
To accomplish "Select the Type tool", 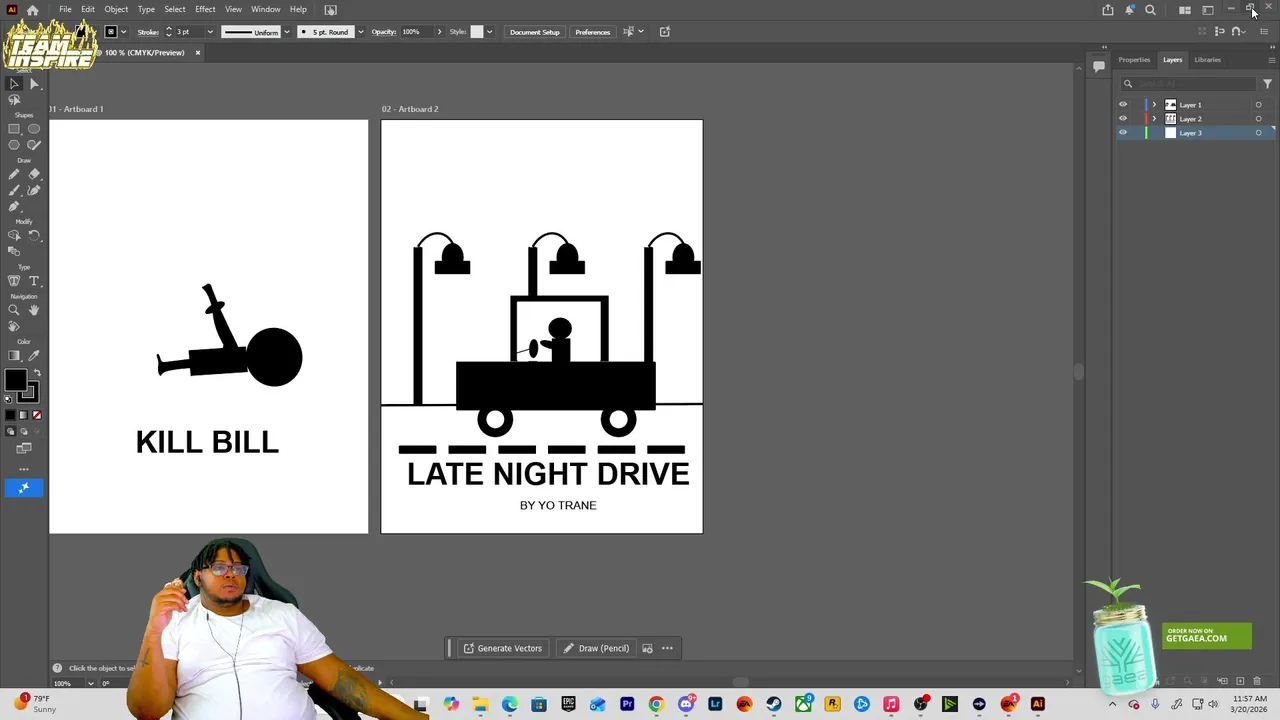I will point(34,281).
